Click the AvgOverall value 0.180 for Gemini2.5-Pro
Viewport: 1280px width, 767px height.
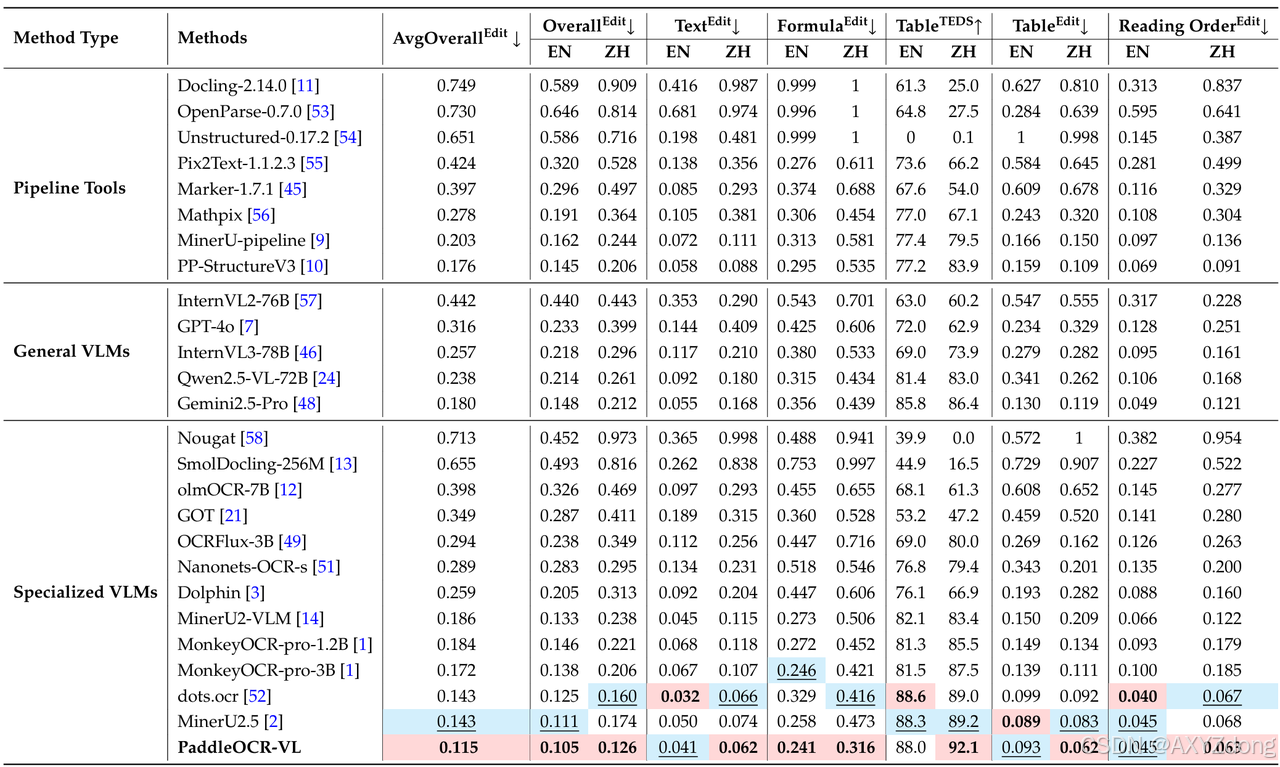pyautogui.click(x=456, y=404)
